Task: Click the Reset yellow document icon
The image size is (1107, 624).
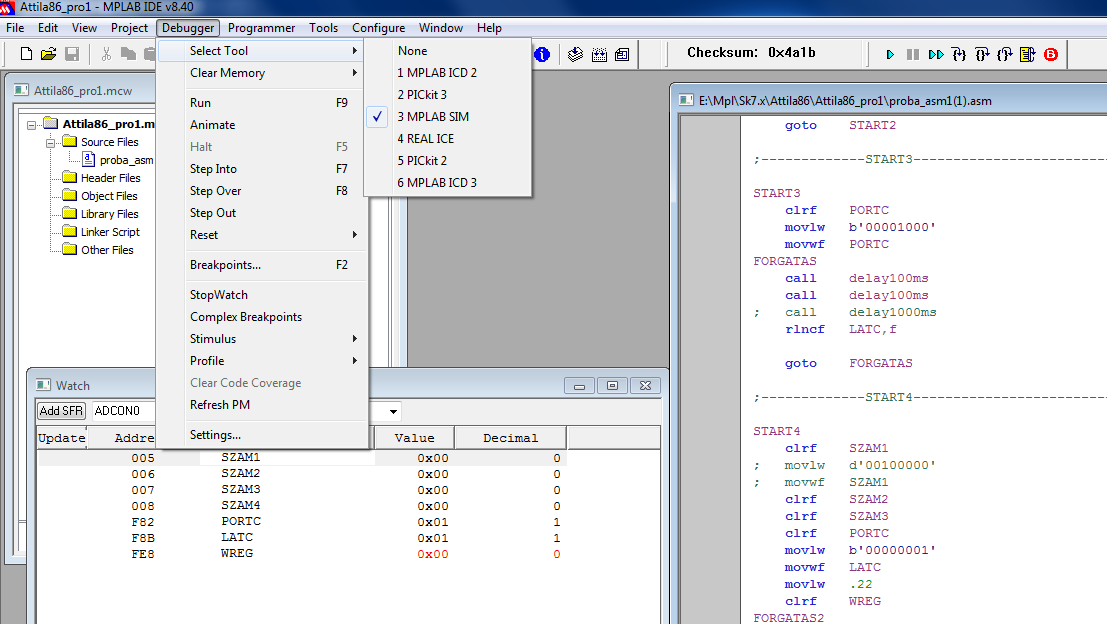Action: 1028,54
